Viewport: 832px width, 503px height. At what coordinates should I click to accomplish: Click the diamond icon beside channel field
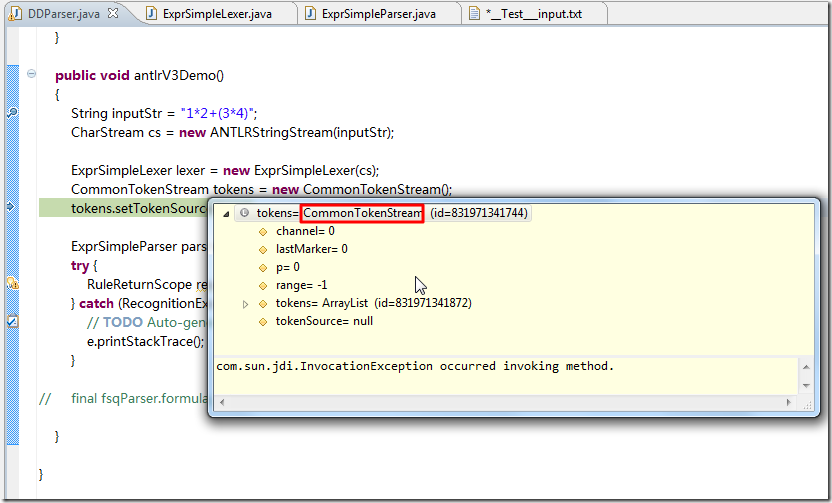[x=263, y=231]
